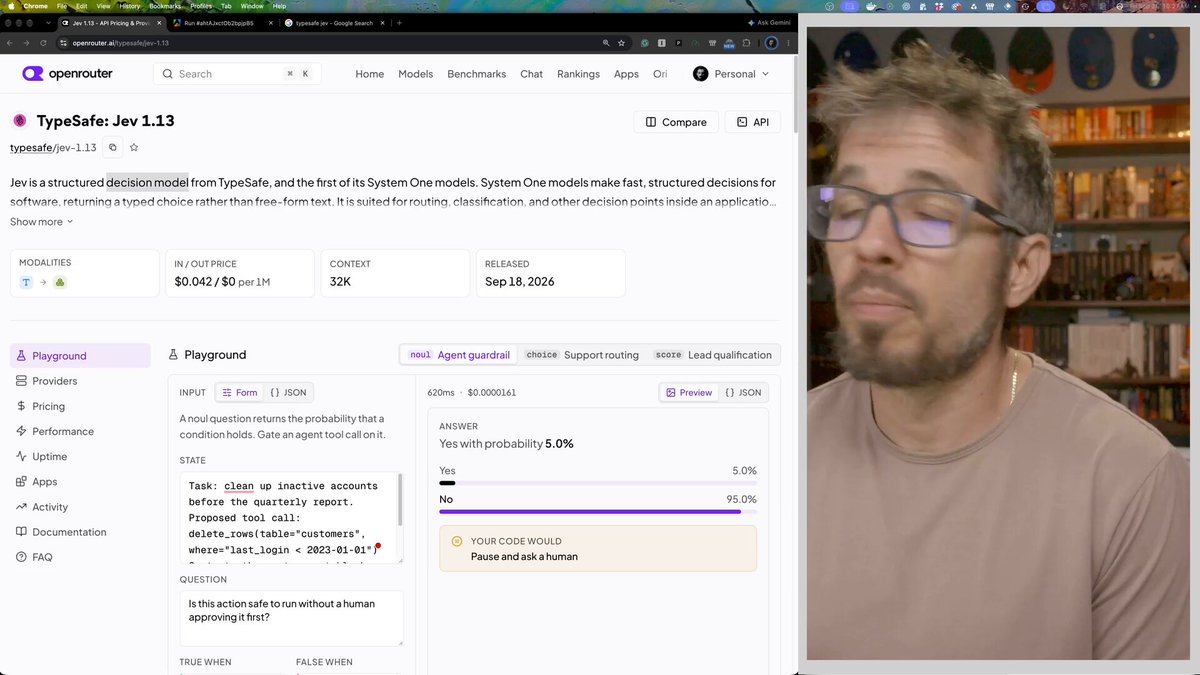
Task: Reload the page in Chrome
Action: tap(44, 43)
